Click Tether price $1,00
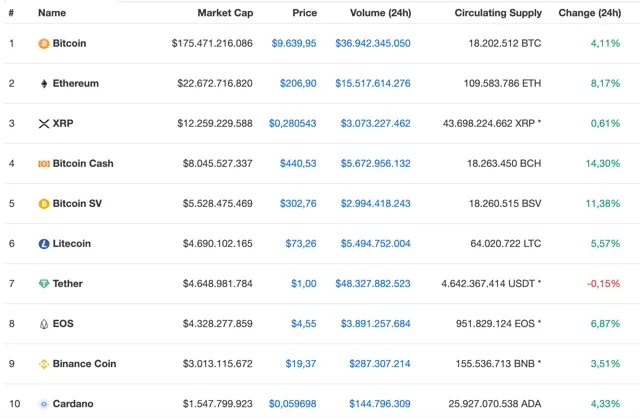The height and width of the screenshot is (419, 640). tap(304, 284)
